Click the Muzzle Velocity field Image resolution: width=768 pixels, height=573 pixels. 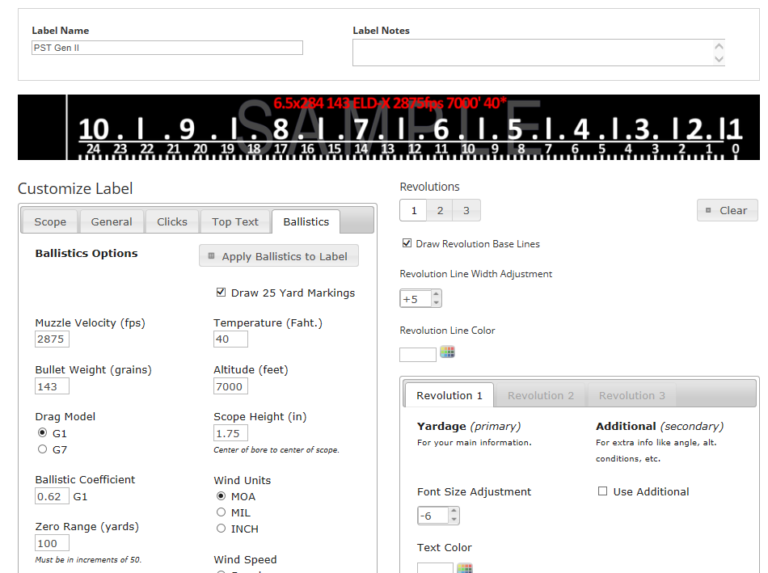pos(52,340)
